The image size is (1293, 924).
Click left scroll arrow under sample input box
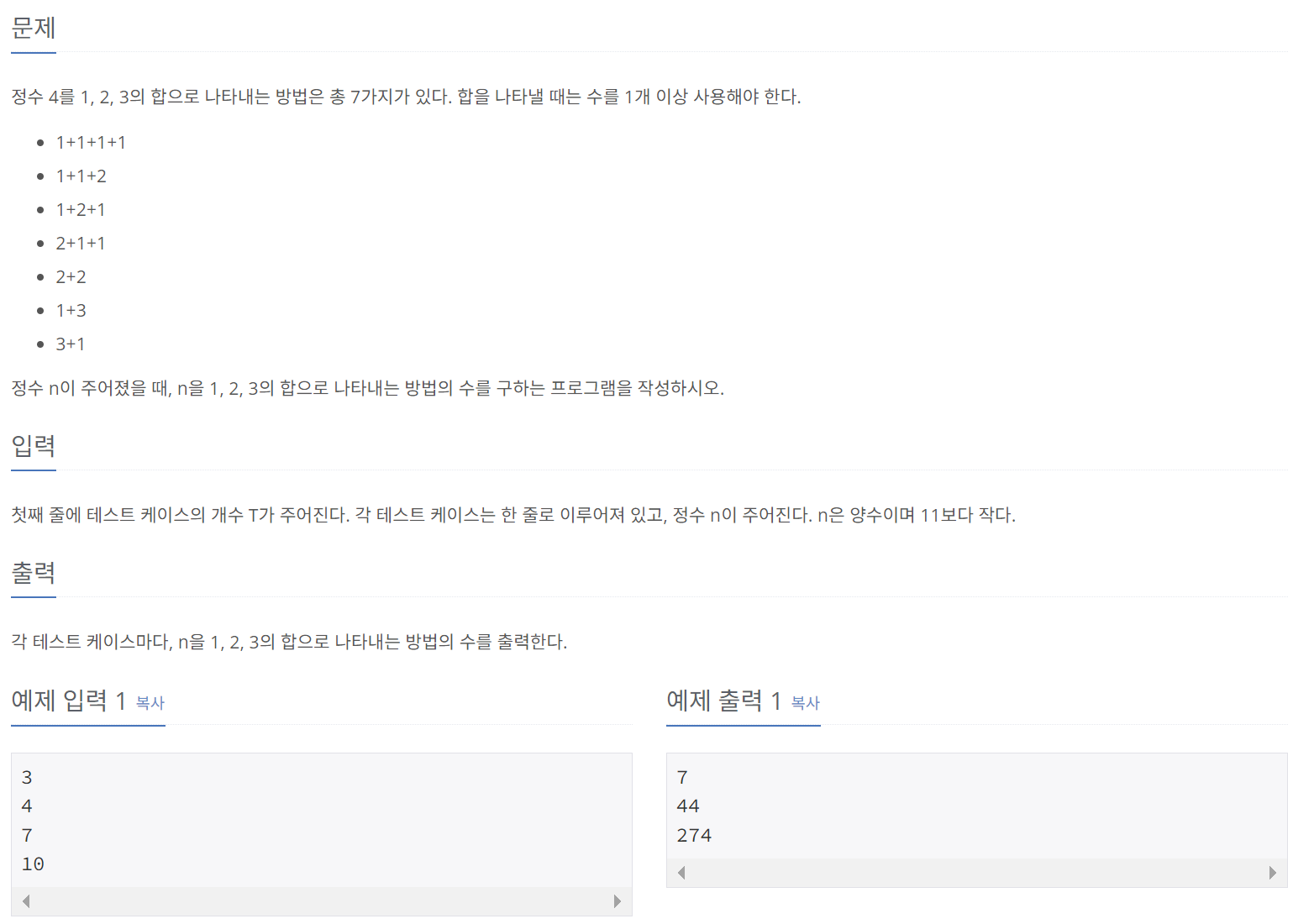[26, 901]
